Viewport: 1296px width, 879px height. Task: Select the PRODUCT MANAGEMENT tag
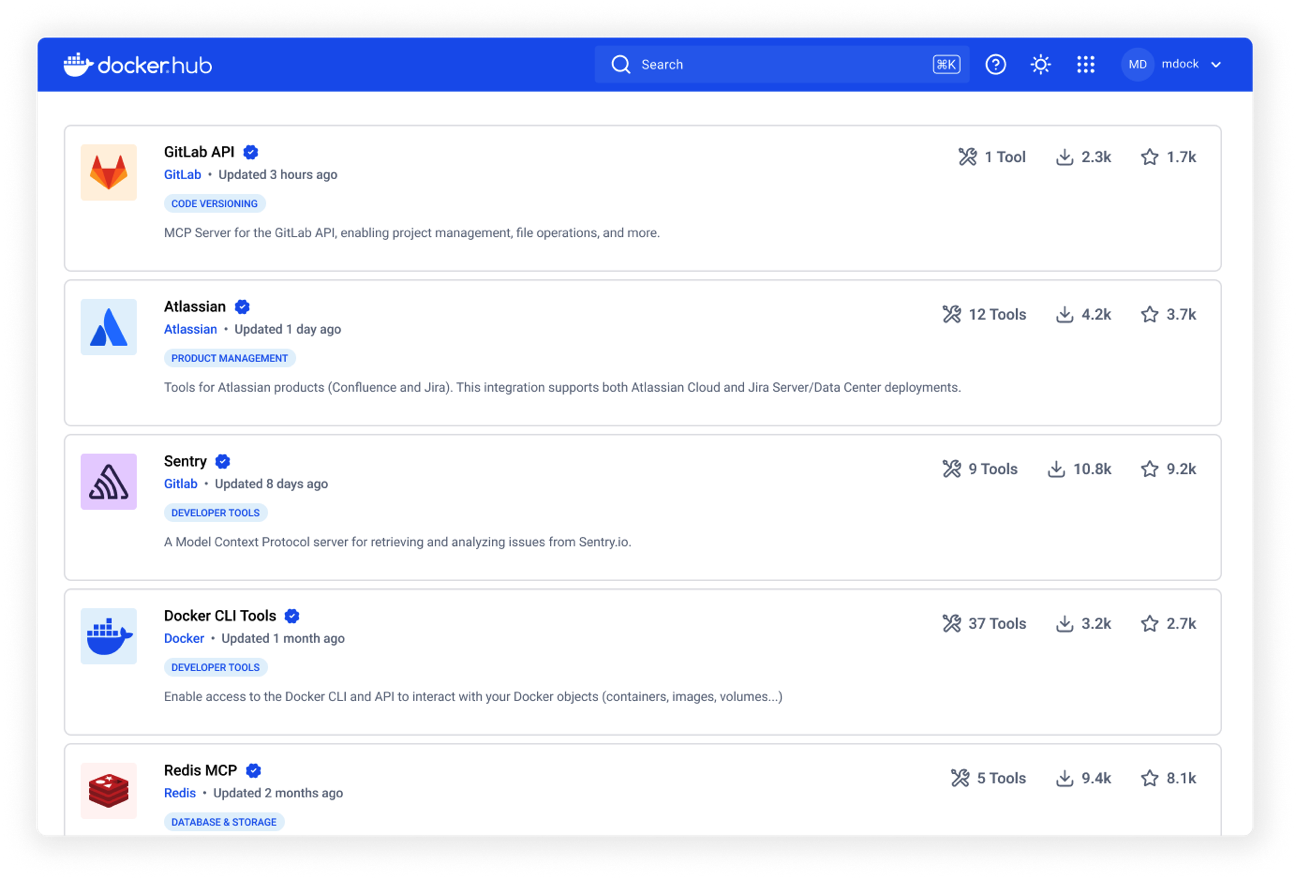coord(230,358)
